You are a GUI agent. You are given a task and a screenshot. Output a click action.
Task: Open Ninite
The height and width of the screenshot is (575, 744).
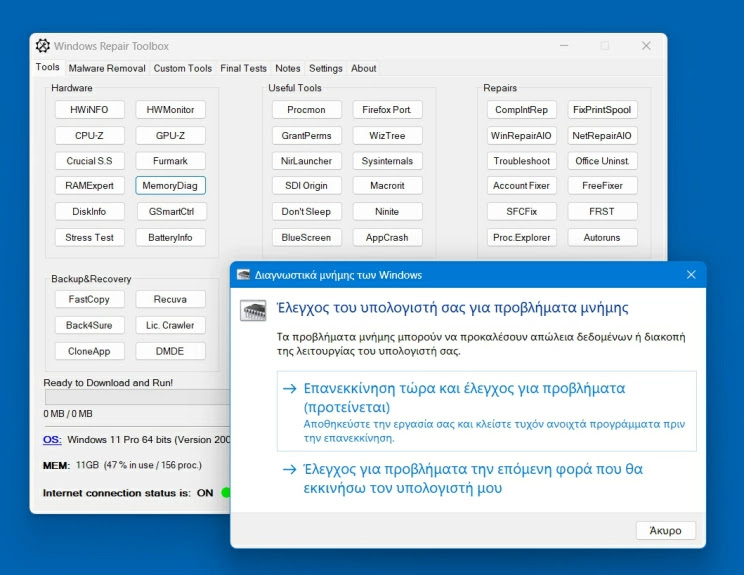387,212
